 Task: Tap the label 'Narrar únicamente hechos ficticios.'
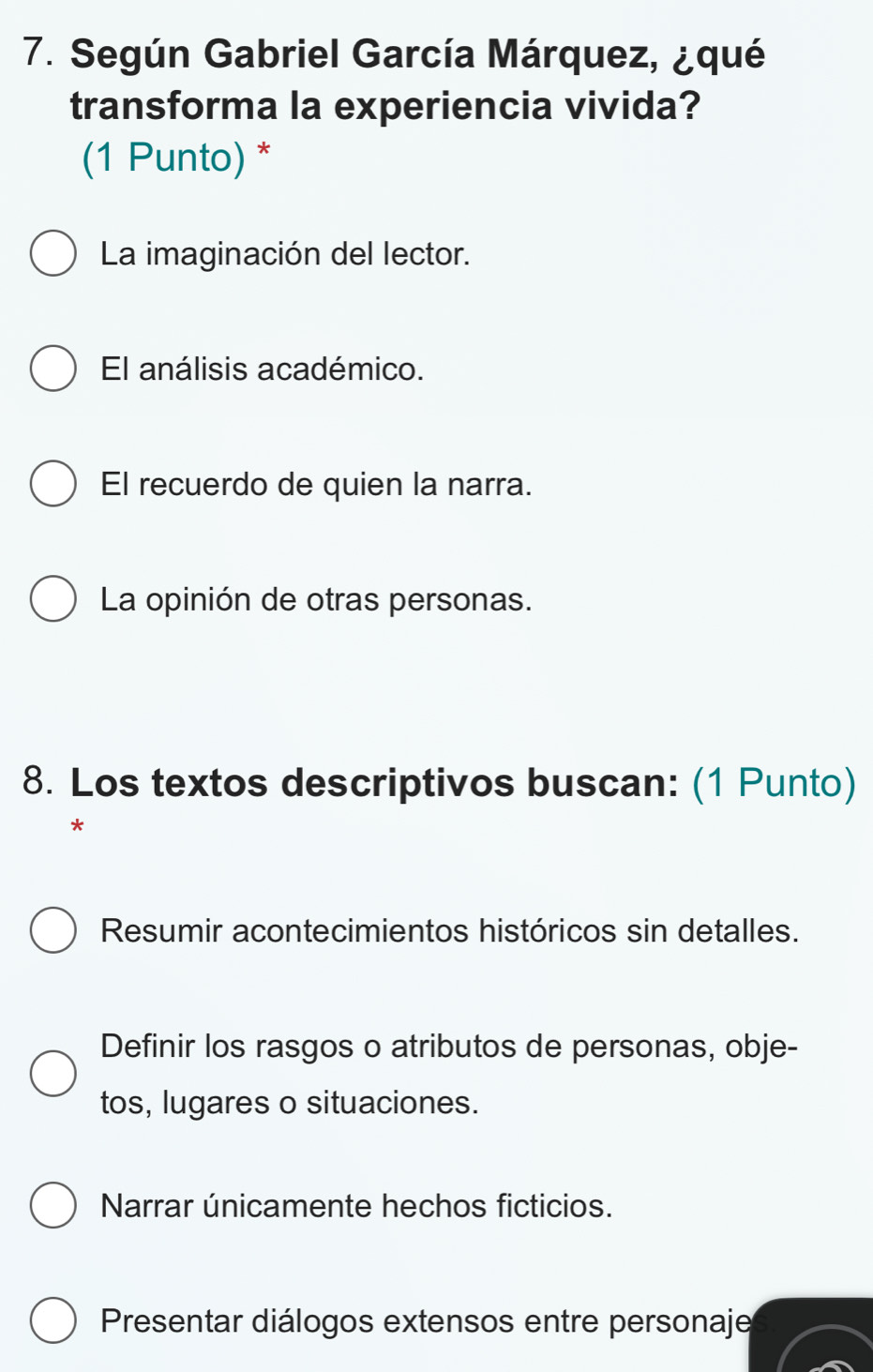pos(356,1206)
